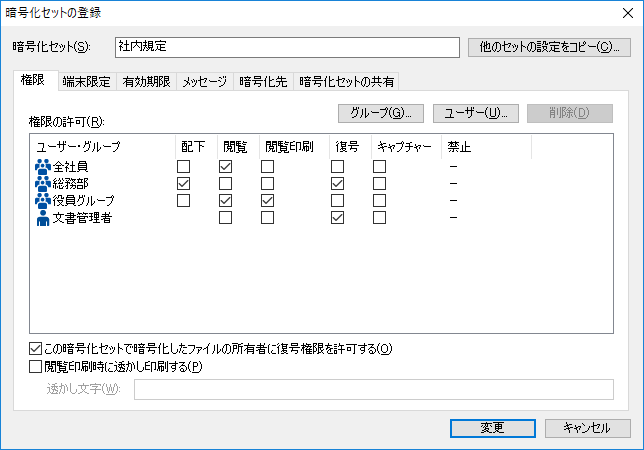Click the ユーザー(U)... button
The height and width of the screenshot is (450, 644).
tap(476, 113)
